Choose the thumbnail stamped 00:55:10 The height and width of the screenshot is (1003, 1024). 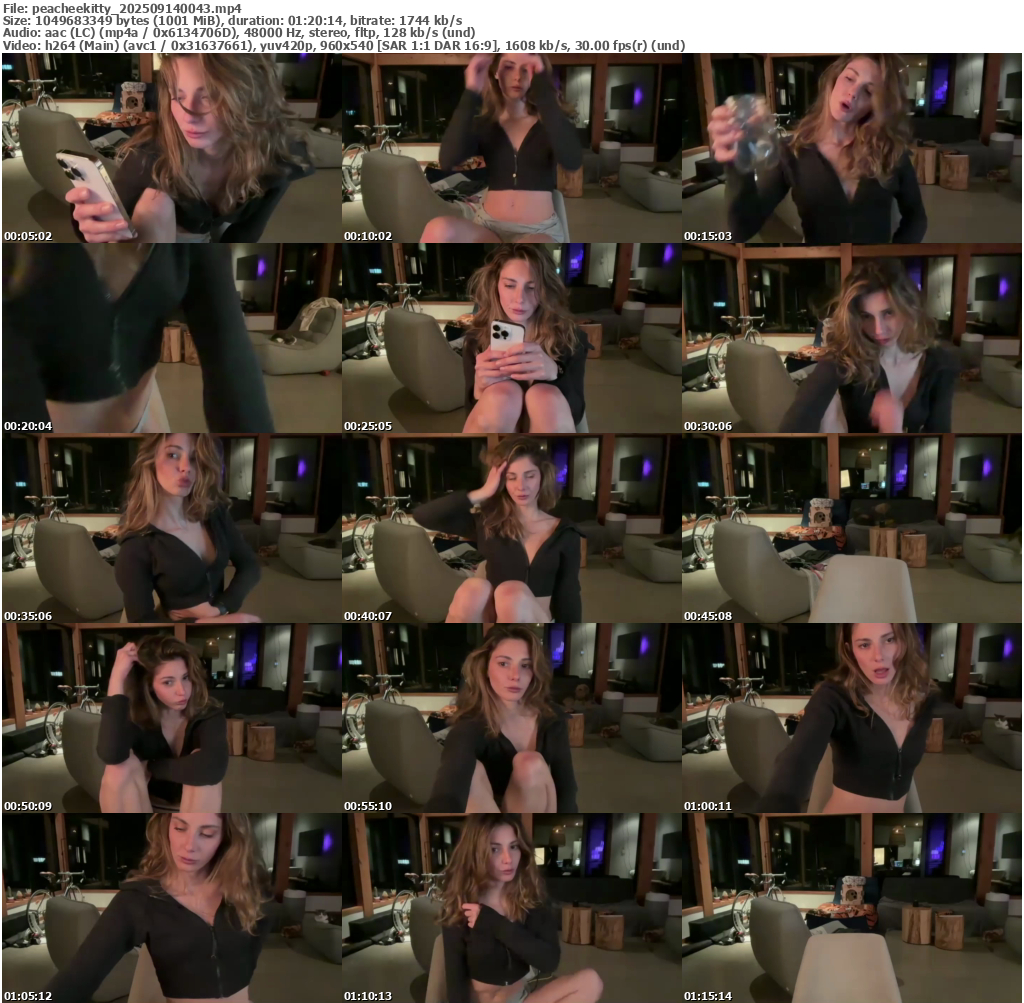[511, 718]
